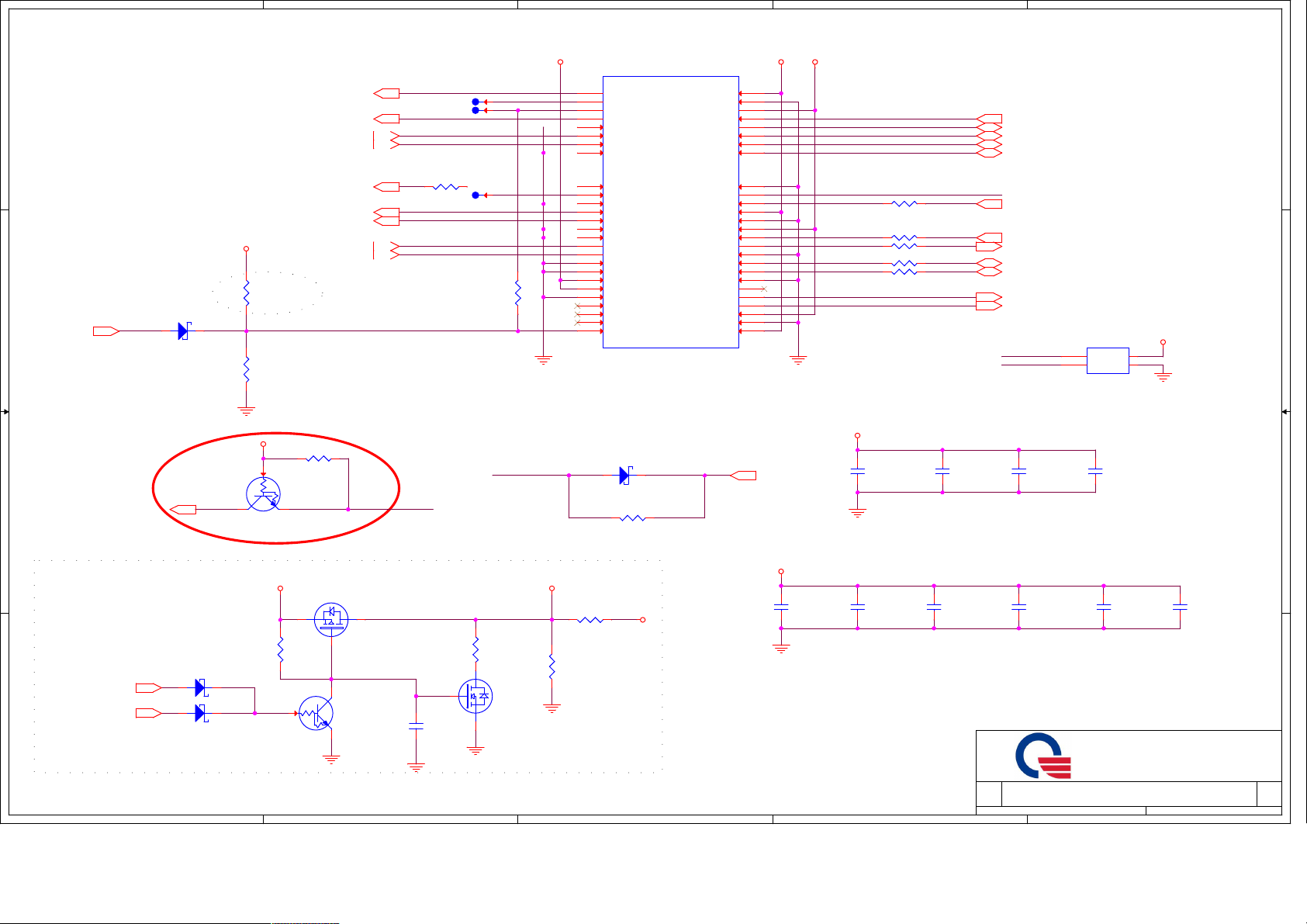The width and height of the screenshot is (1307, 924).
Task: Click the no-connect X on IC right side
Action: coord(765,289)
